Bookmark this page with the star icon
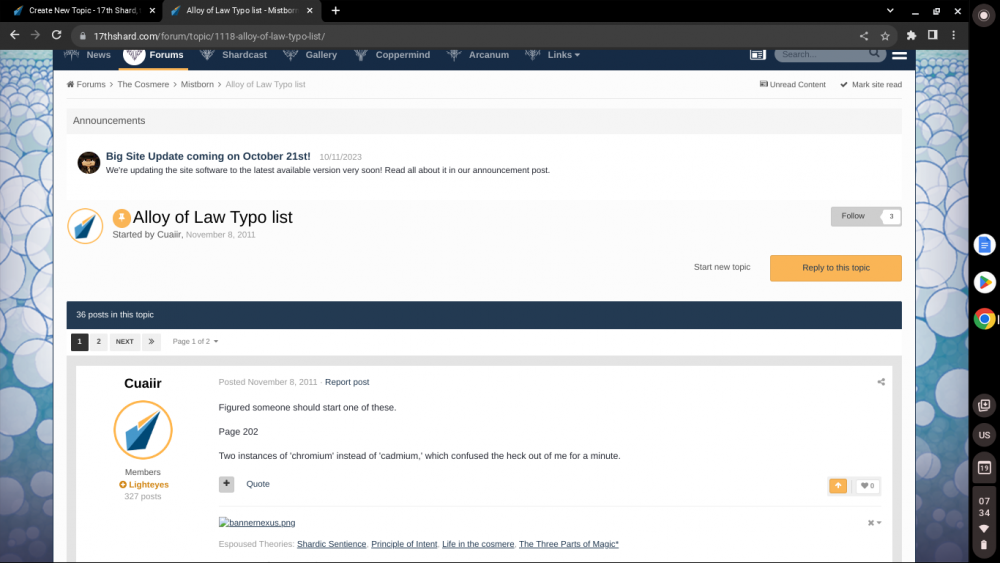Viewport: 1000px width, 563px height. [x=885, y=36]
